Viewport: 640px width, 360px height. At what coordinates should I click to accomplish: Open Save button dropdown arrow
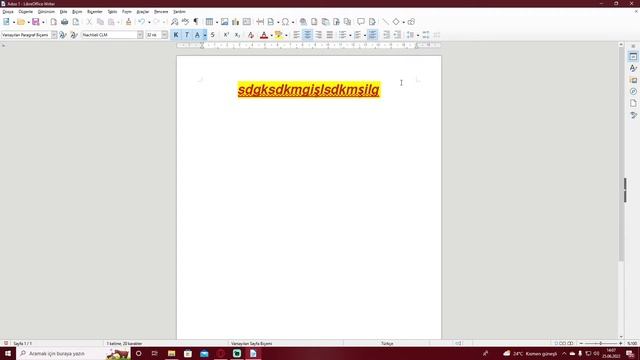[43, 22]
